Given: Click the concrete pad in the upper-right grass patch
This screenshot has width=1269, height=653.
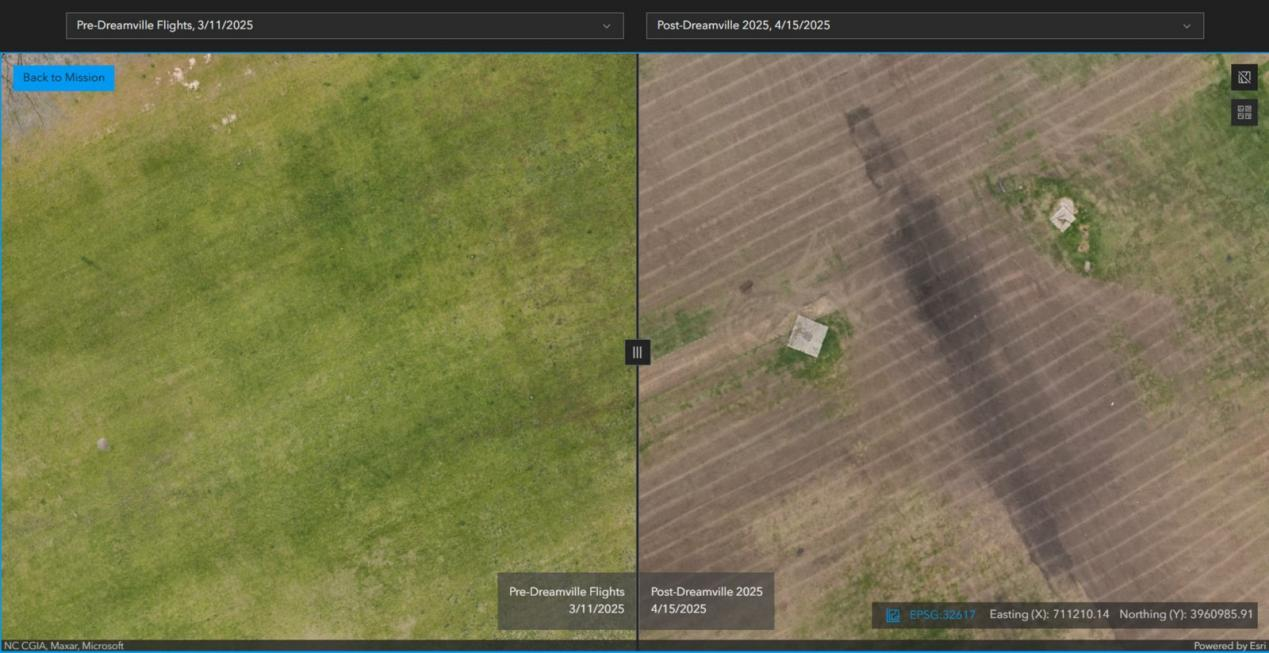Looking at the screenshot, I should click(1063, 214).
